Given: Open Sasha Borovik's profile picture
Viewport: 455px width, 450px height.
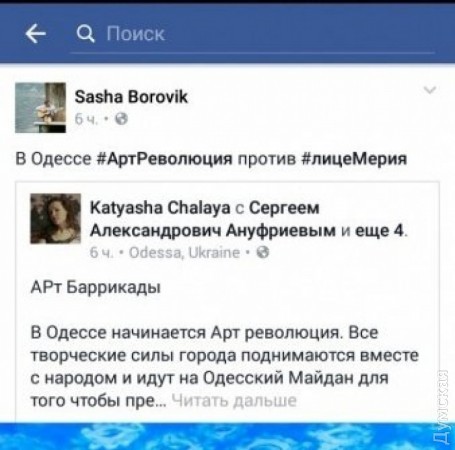Looking at the screenshot, I should tap(40, 108).
